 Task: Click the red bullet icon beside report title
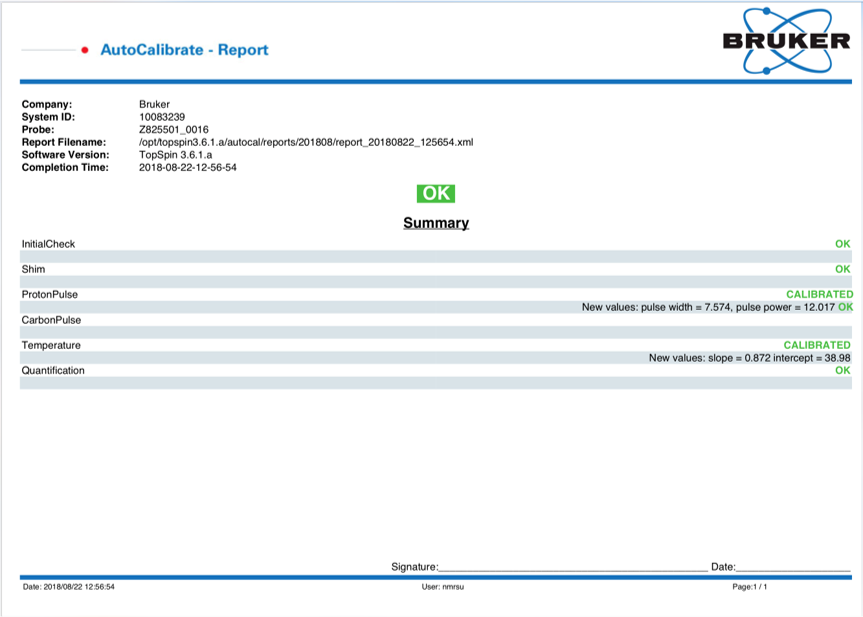coord(84,49)
